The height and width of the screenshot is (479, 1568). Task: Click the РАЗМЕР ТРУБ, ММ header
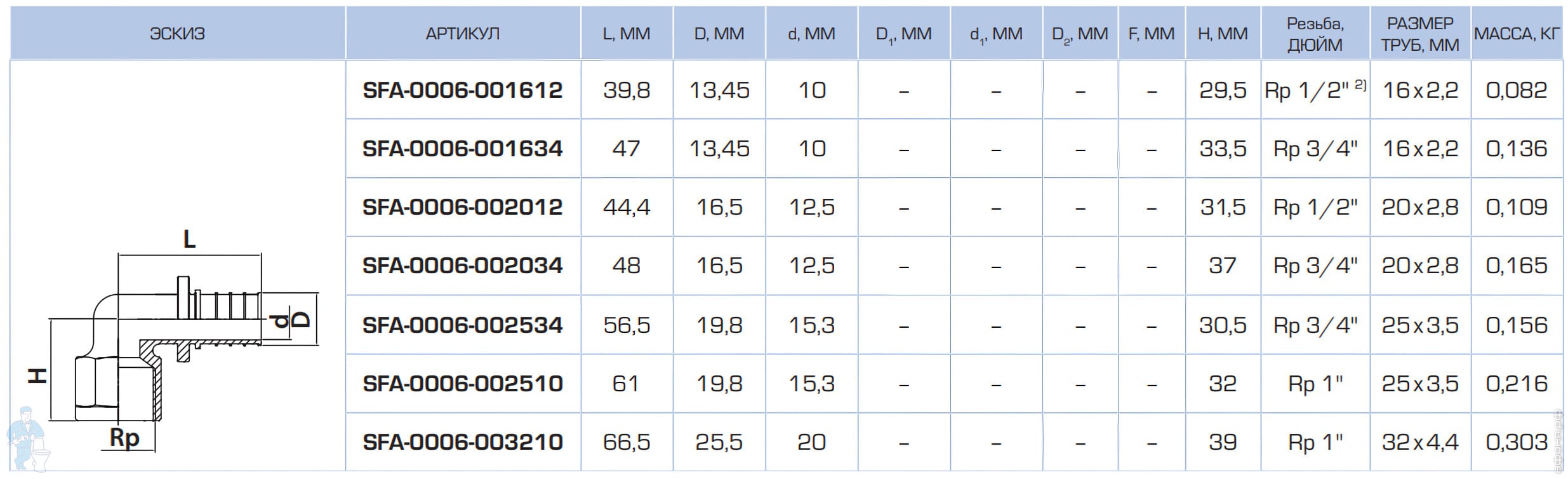click(1419, 34)
